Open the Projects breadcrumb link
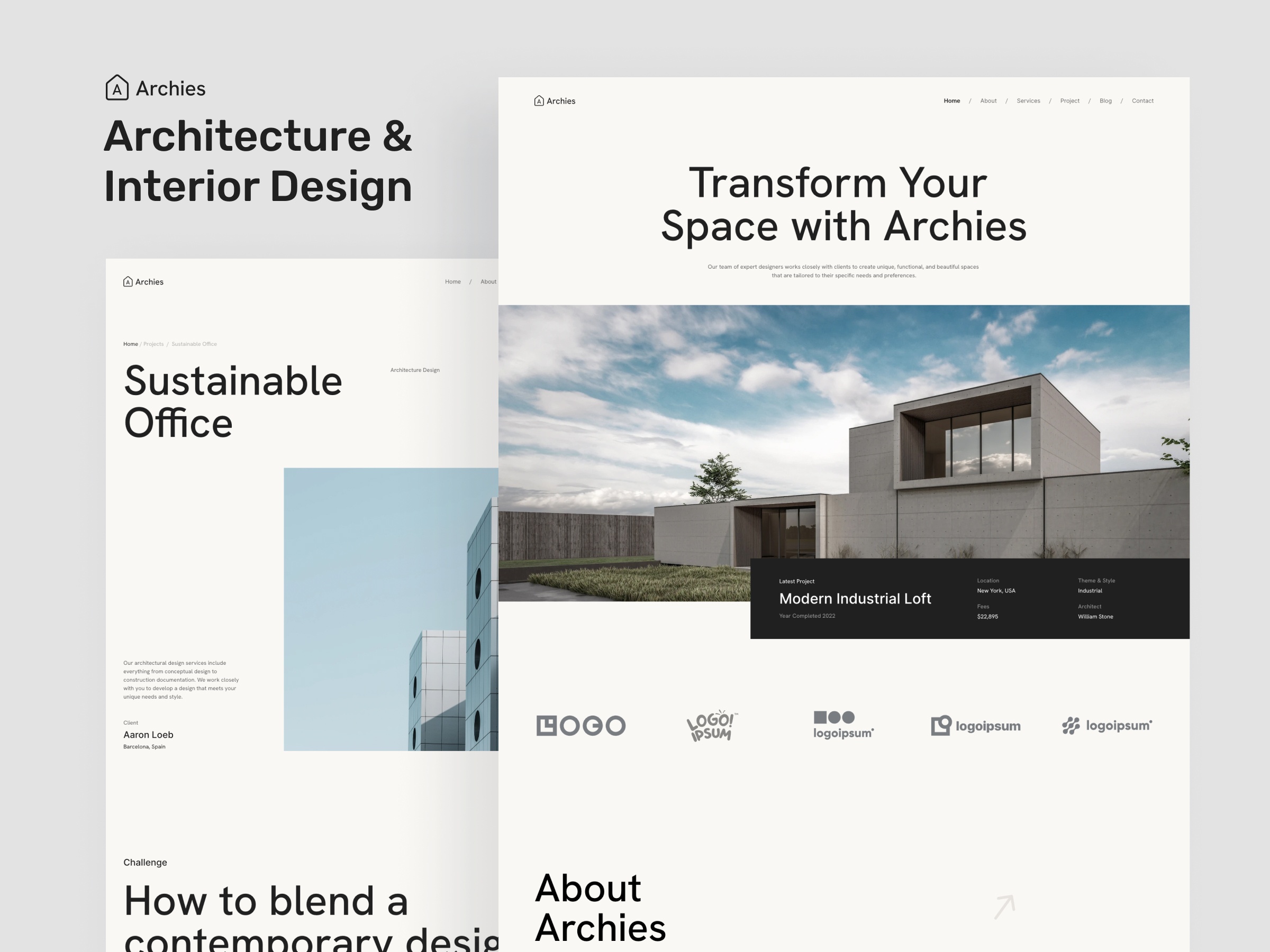The height and width of the screenshot is (952, 1270). point(153,344)
